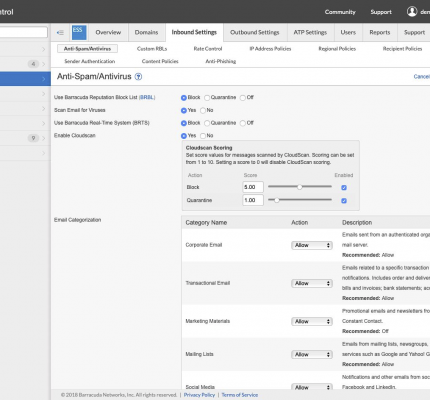Click the Quarantine score input field
Image resolution: width=430 pixels, height=400 pixels.
coord(253,200)
